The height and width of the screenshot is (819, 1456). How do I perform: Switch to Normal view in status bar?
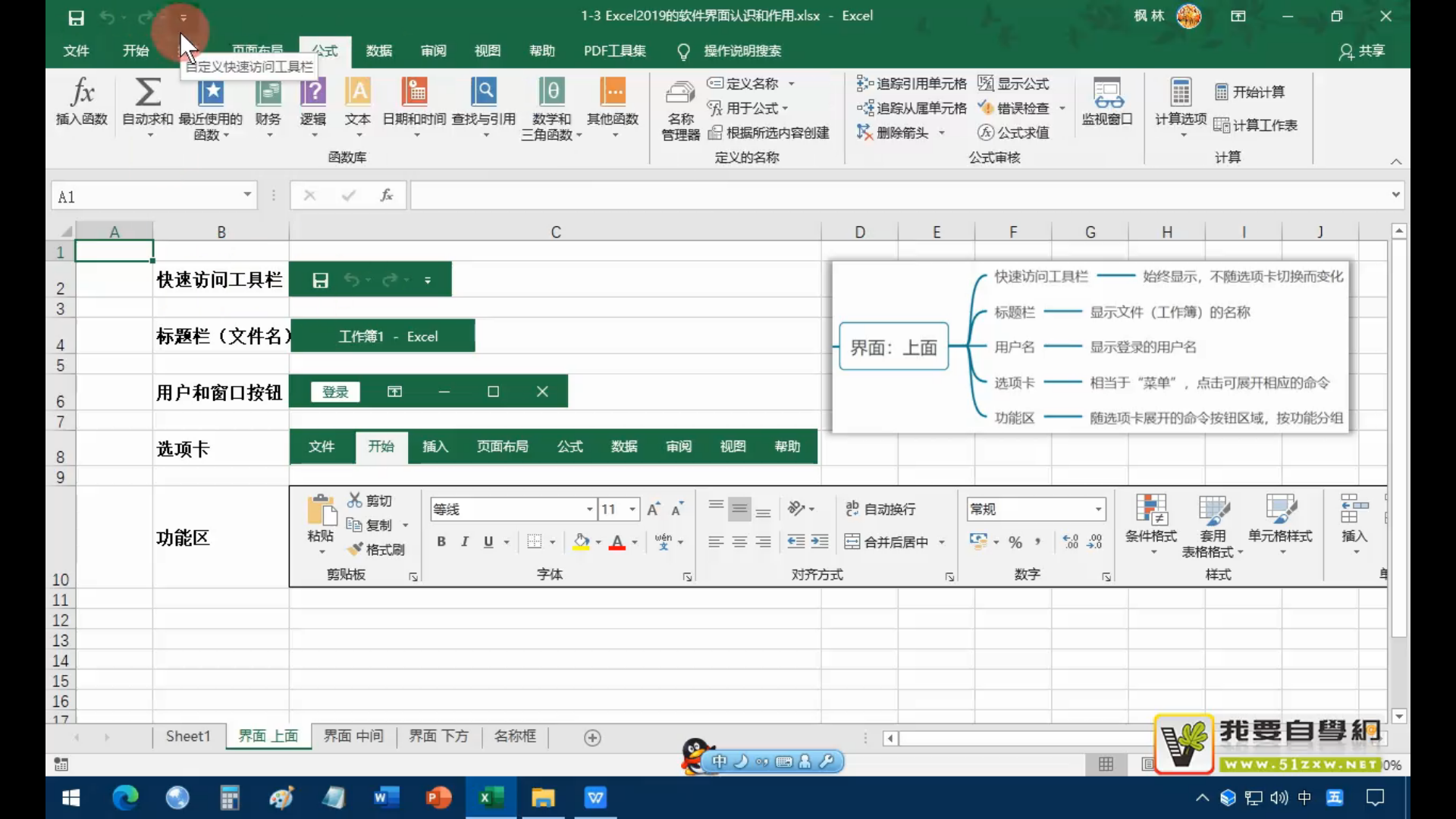pyautogui.click(x=1106, y=764)
